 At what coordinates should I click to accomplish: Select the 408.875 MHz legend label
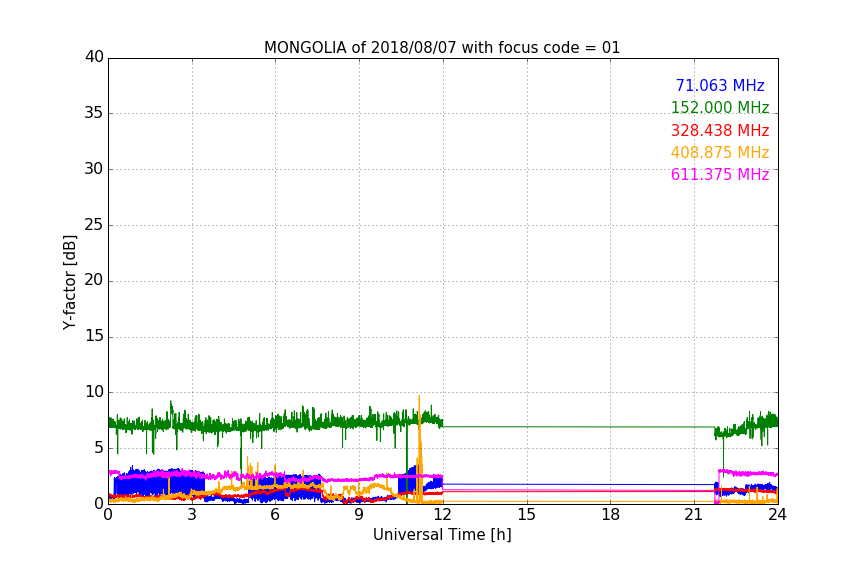(x=720, y=152)
